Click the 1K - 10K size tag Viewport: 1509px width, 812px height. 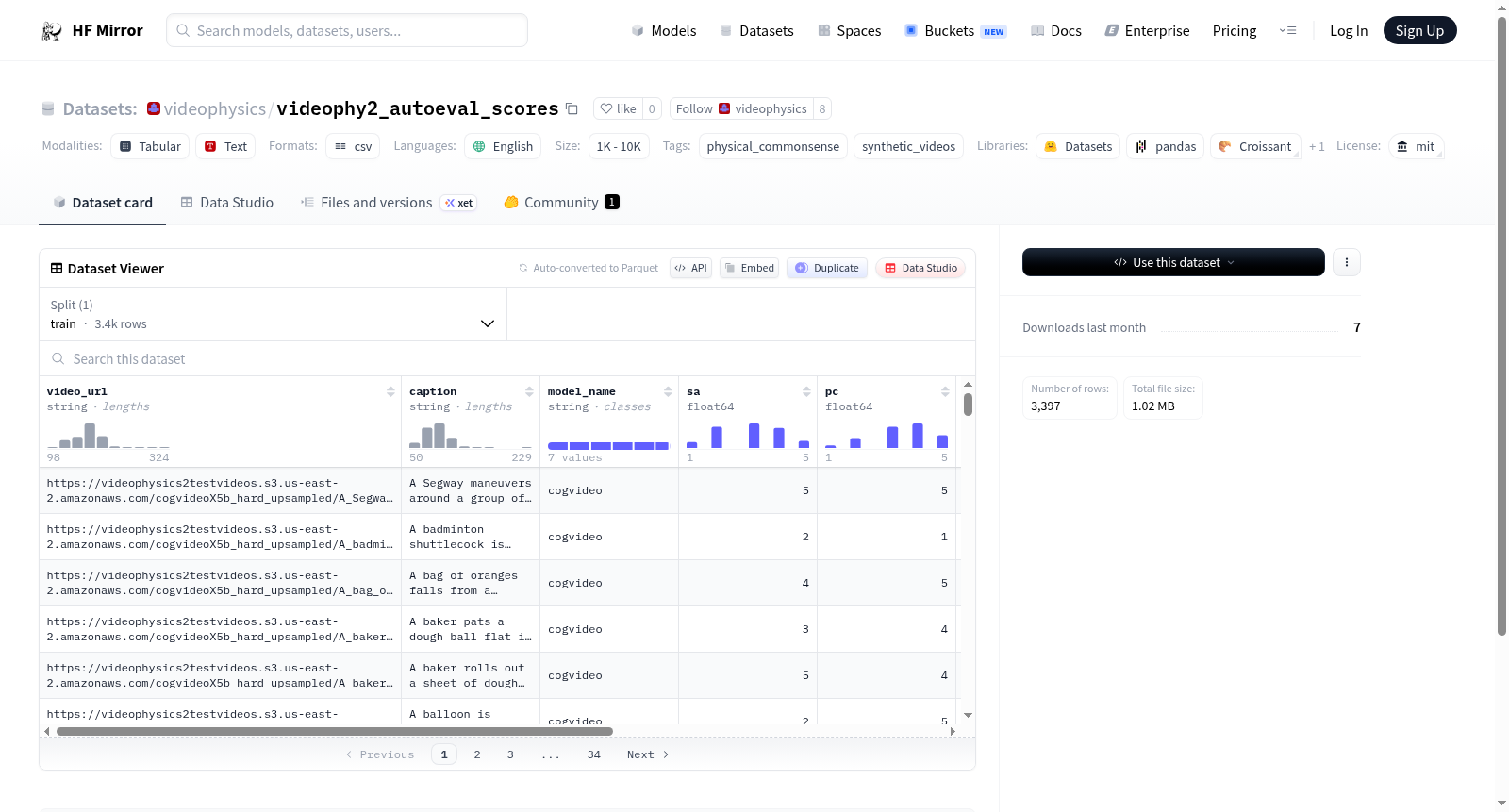(x=619, y=146)
